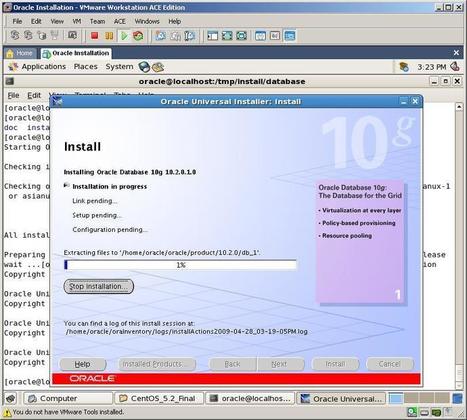Open the terminal window's Edit menu
This screenshot has height=420, width=467.
[34, 95]
